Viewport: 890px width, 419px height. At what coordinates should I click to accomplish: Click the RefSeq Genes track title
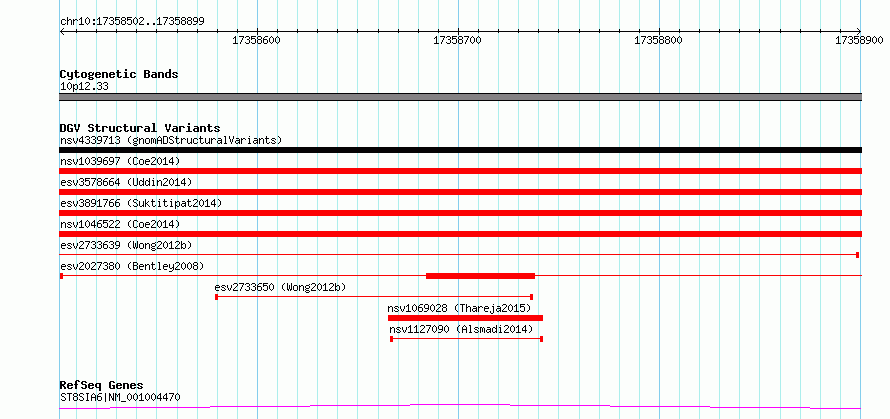[x=102, y=386]
